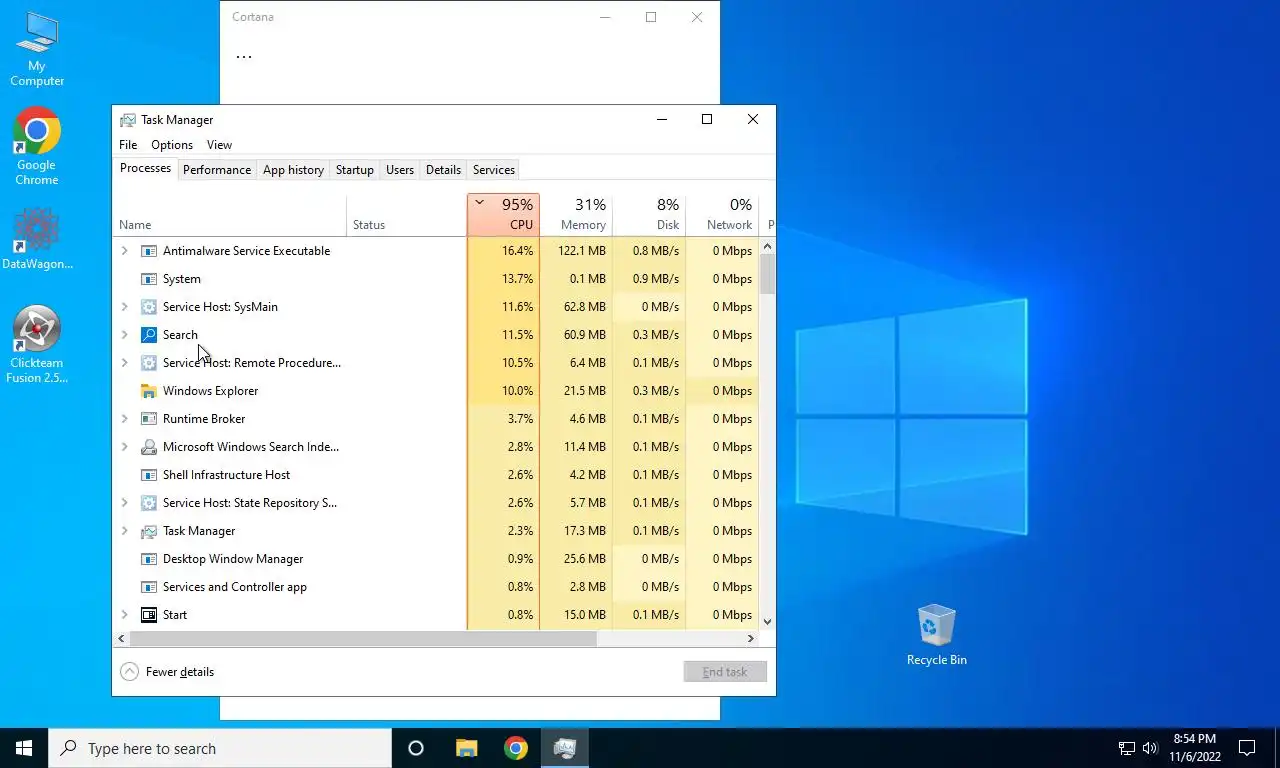The image size is (1280, 768).
Task: Sort by the Network column header
Action: (722, 215)
